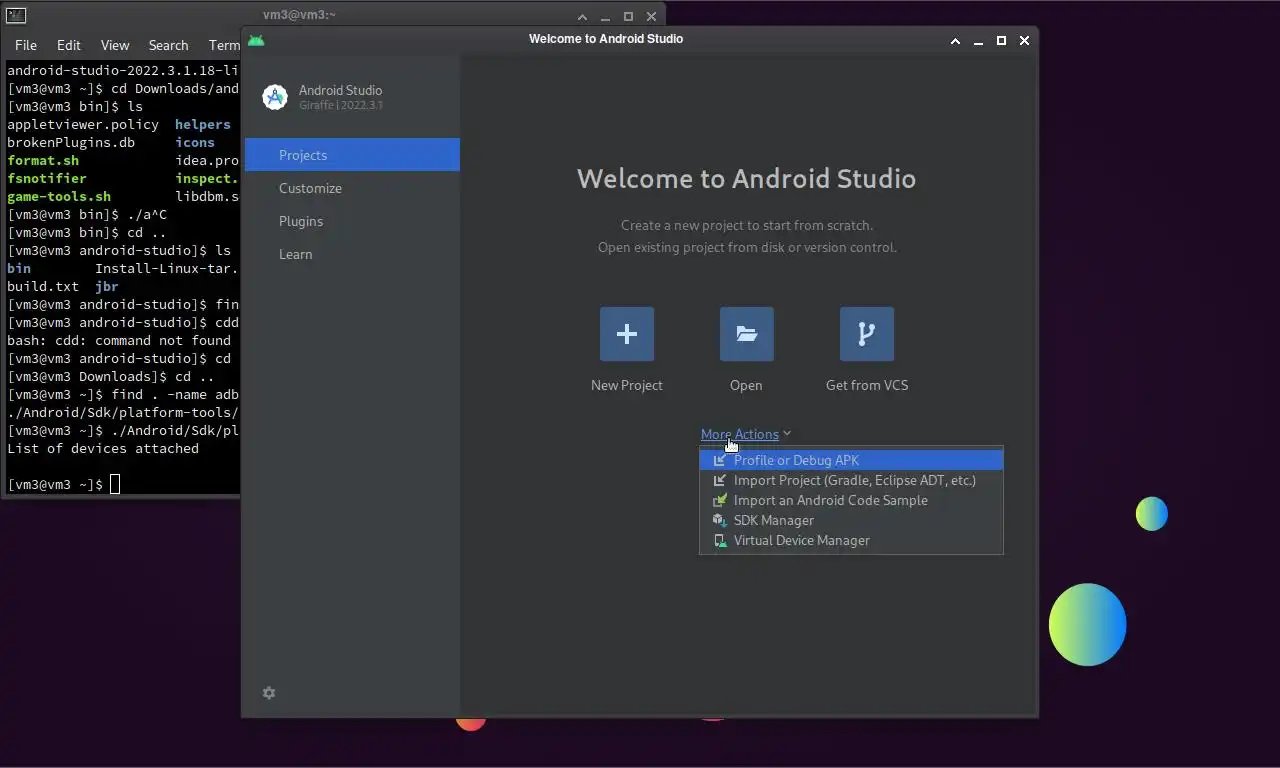The width and height of the screenshot is (1280, 768).
Task: Choose Import Project (Gradle, Eclipse ADT, etc.)
Action: 851,480
